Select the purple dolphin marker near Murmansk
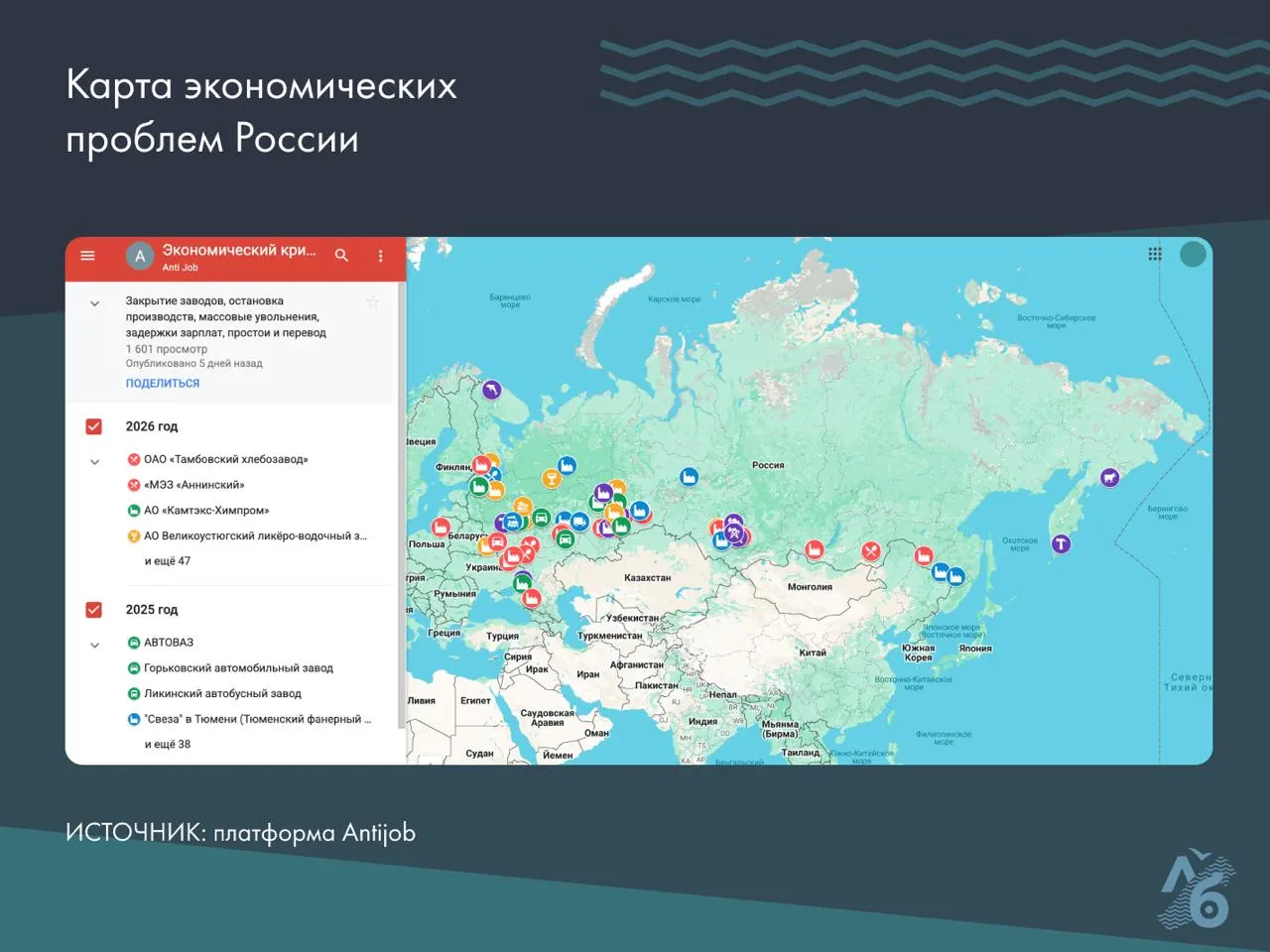The height and width of the screenshot is (952, 1270). click(x=492, y=391)
